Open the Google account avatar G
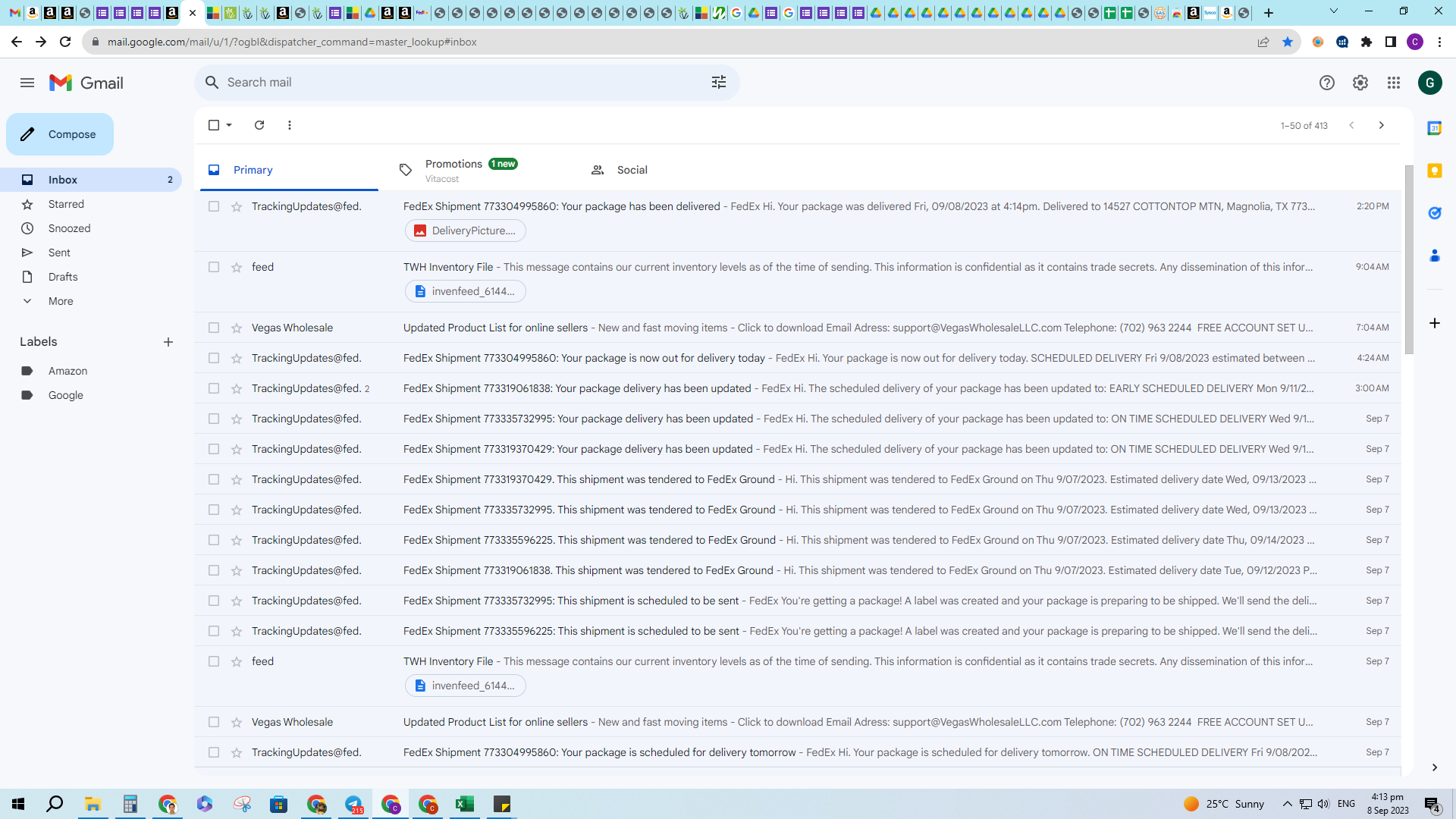 pos(1429,83)
